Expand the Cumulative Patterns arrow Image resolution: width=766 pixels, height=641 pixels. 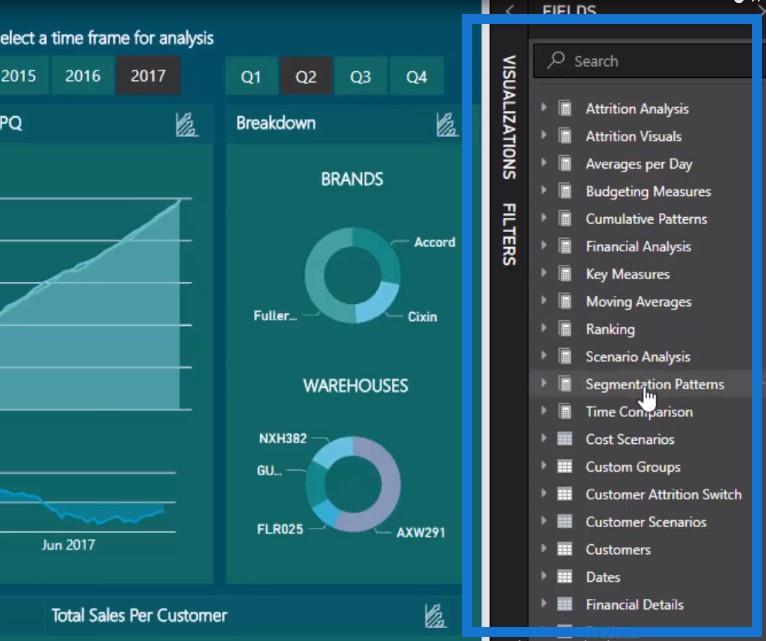point(543,217)
